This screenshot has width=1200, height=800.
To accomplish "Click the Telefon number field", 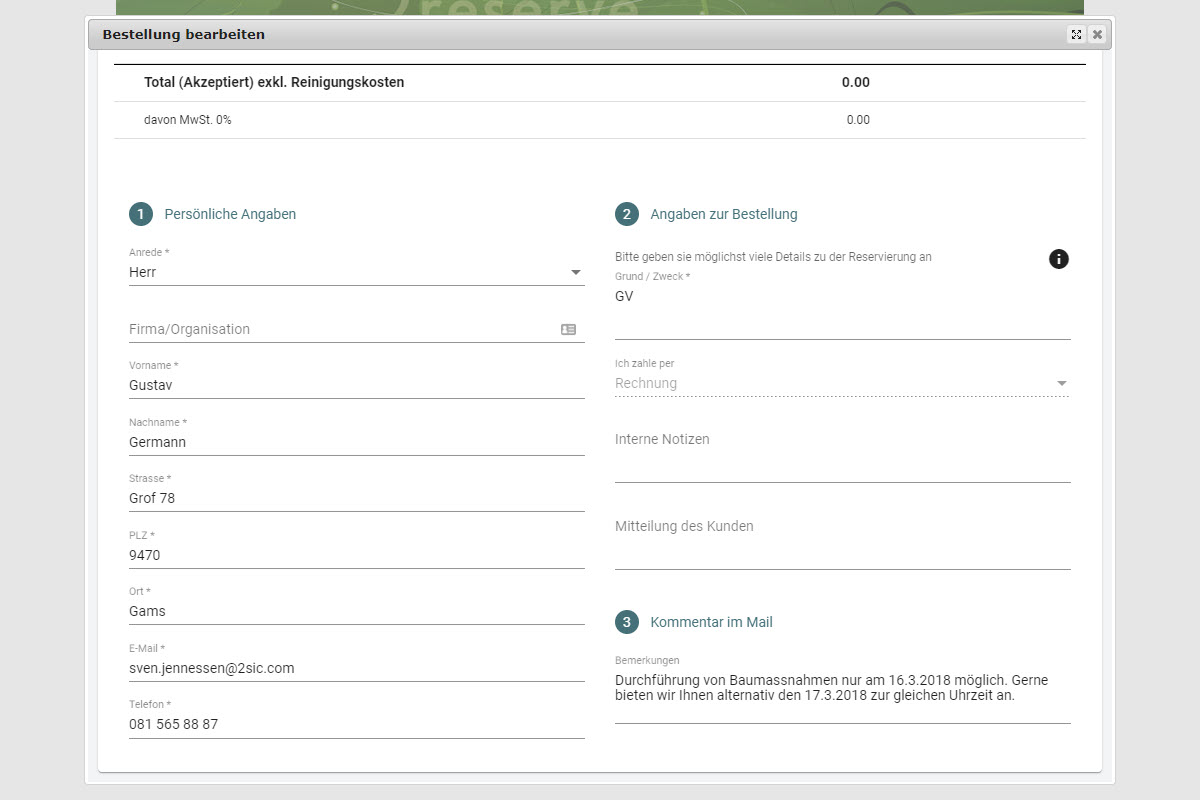I will point(356,724).
